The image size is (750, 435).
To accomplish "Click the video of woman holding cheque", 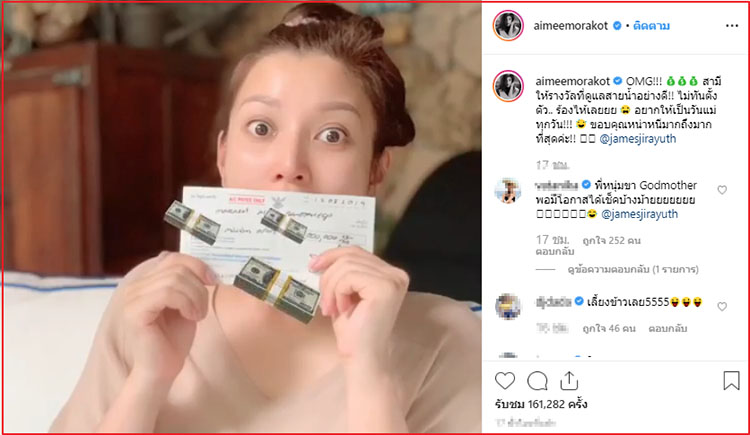I will coord(242,217).
